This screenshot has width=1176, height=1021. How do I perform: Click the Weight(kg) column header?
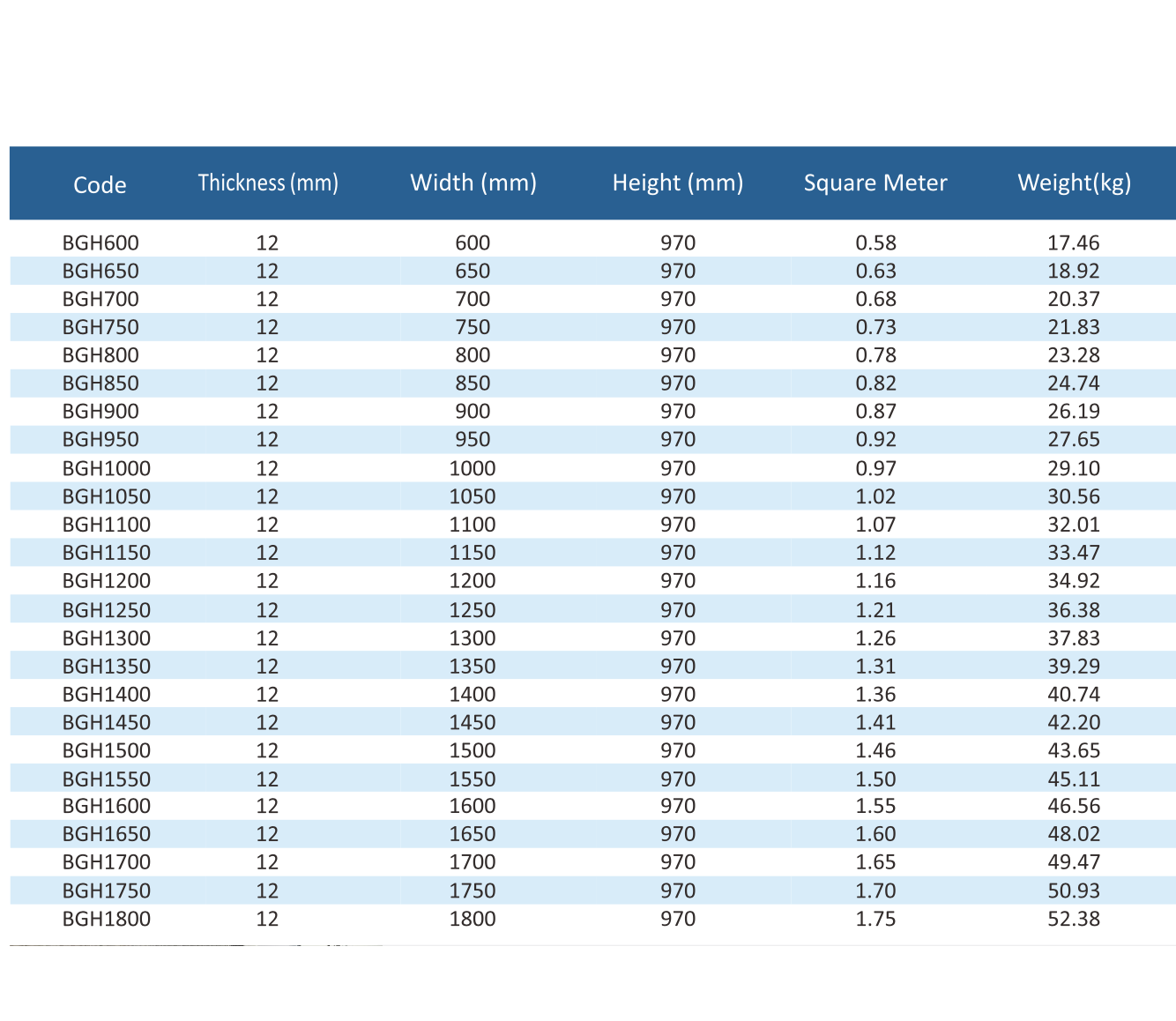pyautogui.click(x=1074, y=183)
